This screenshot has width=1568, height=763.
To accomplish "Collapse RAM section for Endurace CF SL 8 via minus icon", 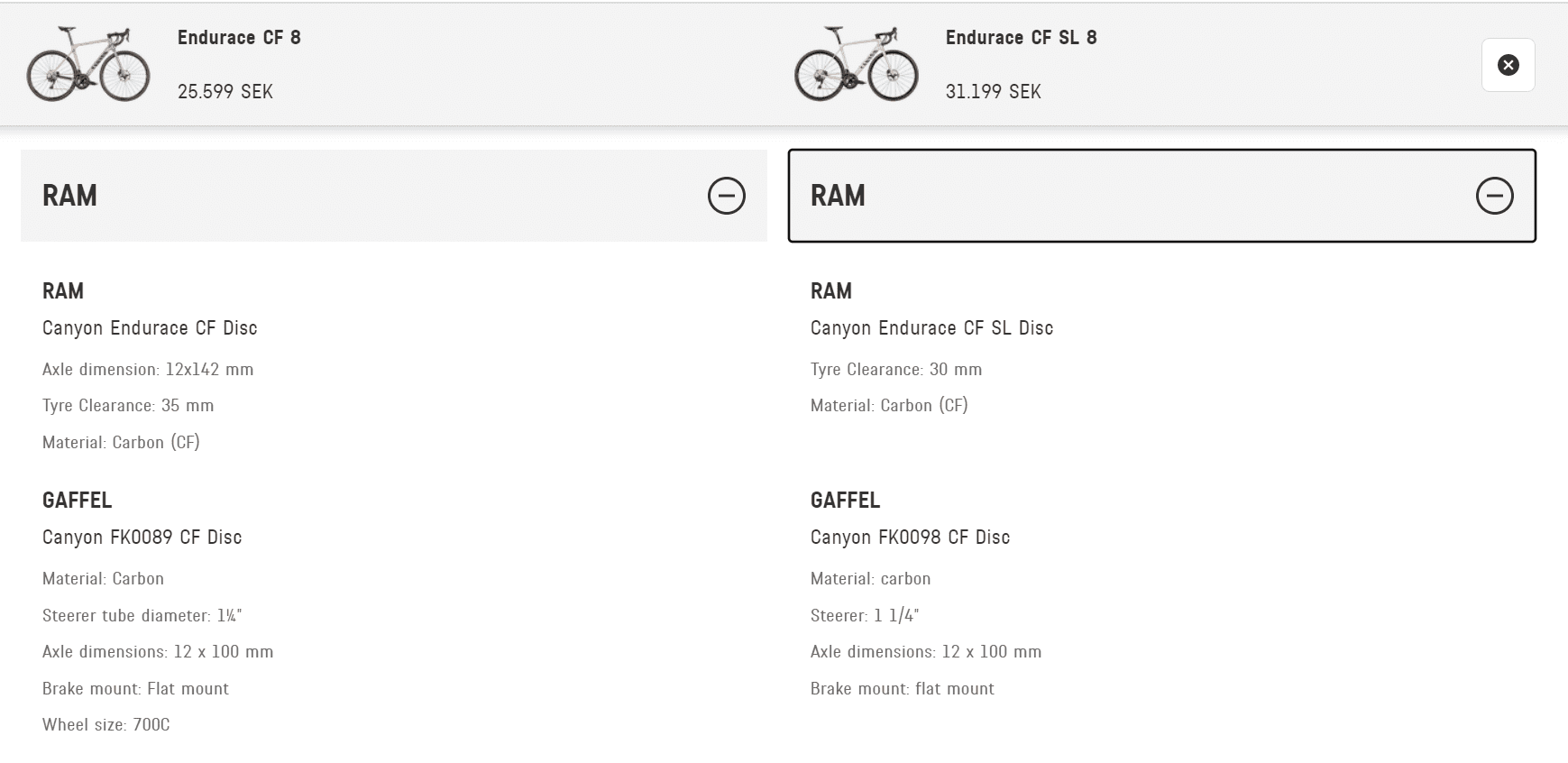I will point(1494,196).
